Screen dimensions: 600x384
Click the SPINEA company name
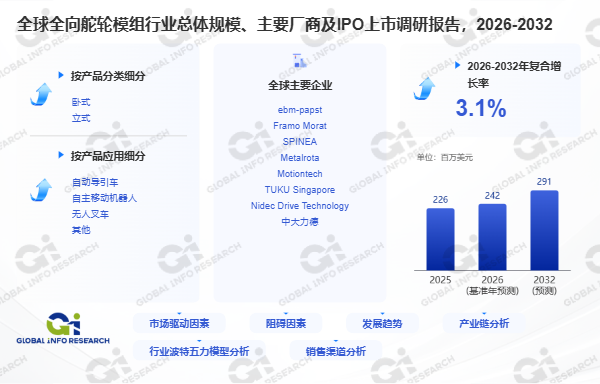pyautogui.click(x=300, y=142)
